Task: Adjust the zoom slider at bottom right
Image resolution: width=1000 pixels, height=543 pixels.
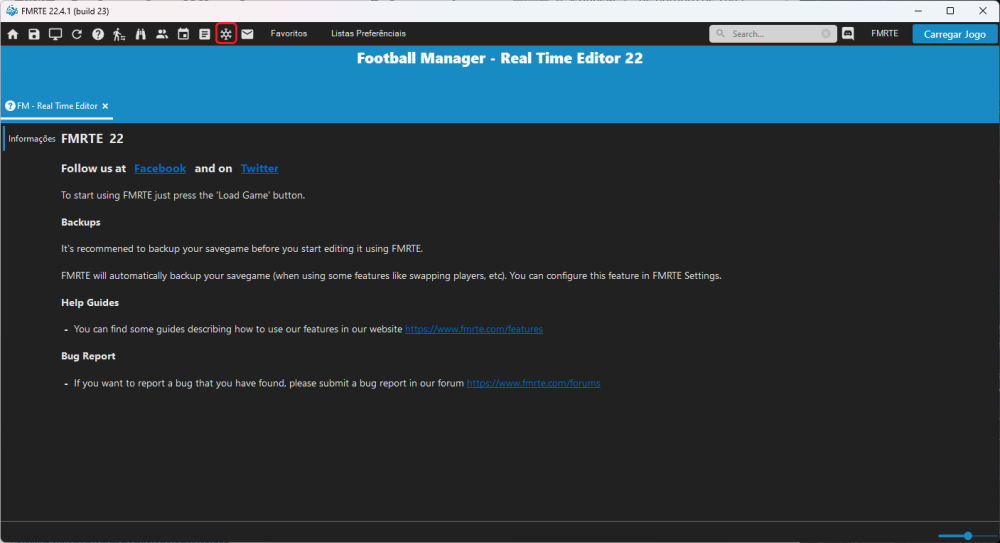Action: (x=967, y=536)
